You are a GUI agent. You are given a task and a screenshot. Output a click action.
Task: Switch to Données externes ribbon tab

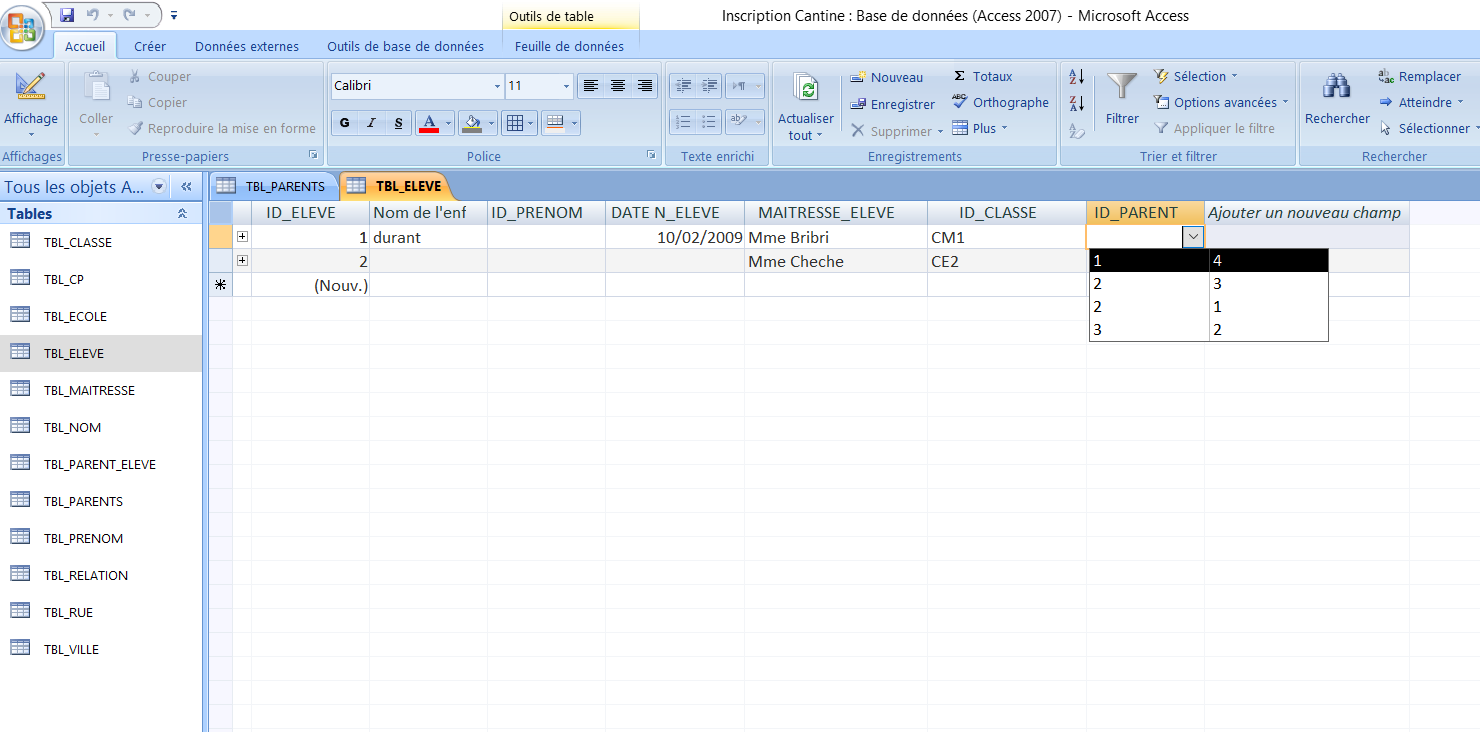pyautogui.click(x=247, y=46)
